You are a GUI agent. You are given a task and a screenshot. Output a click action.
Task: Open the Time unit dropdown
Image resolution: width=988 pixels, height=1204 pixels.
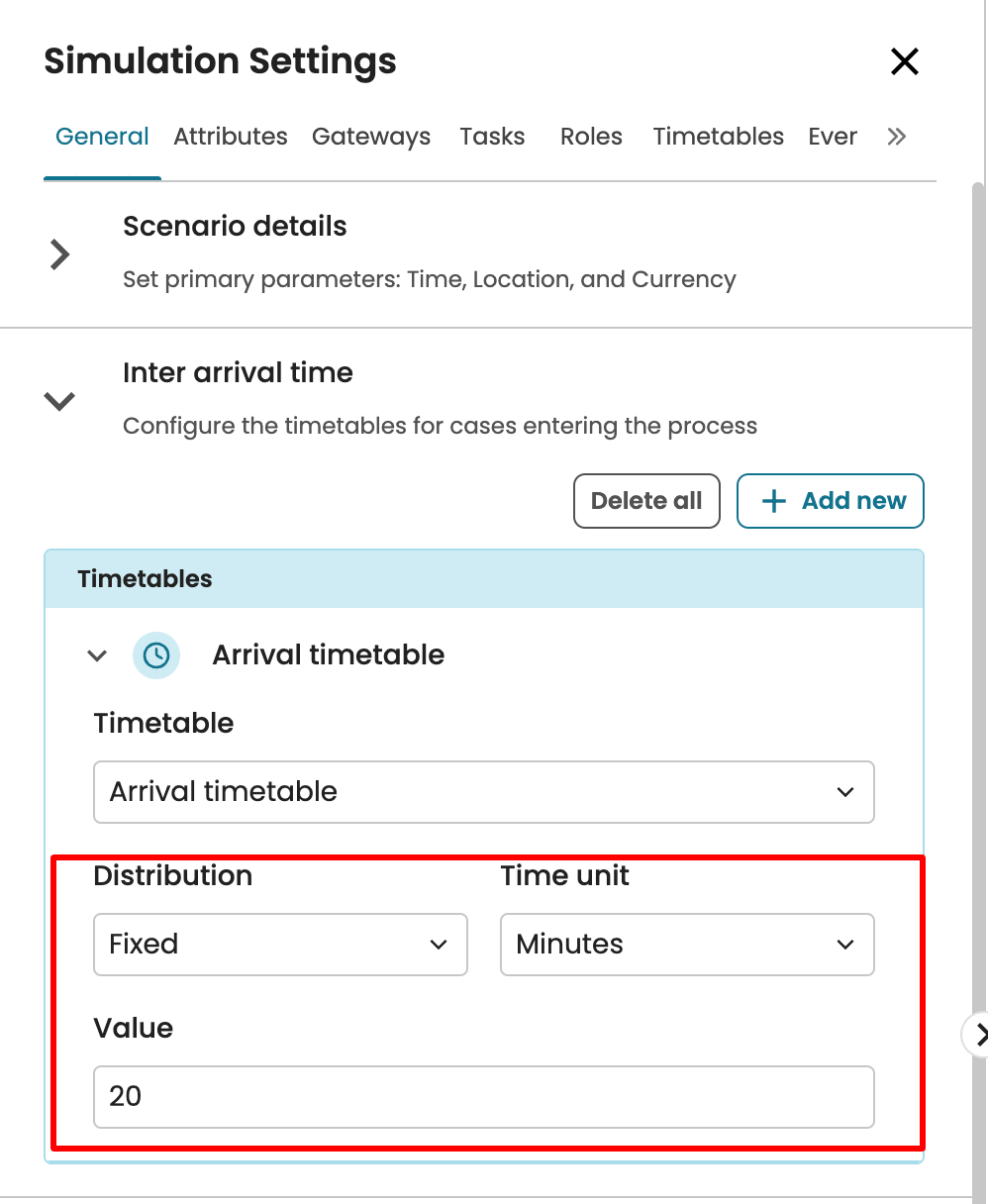click(x=686, y=945)
